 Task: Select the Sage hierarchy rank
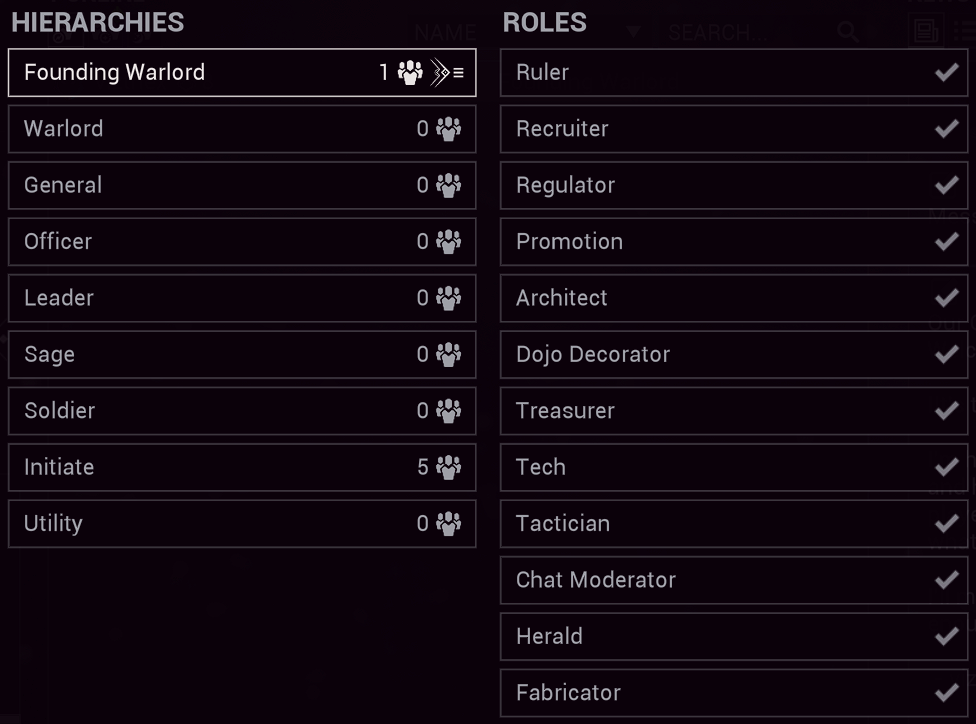pyautogui.click(x=241, y=354)
